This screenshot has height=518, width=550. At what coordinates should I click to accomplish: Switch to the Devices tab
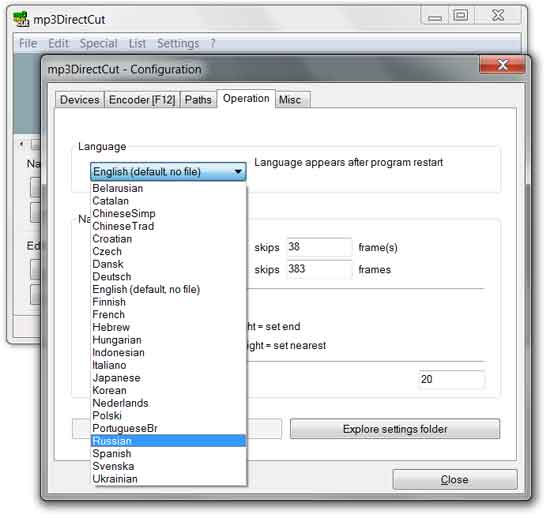click(x=80, y=100)
